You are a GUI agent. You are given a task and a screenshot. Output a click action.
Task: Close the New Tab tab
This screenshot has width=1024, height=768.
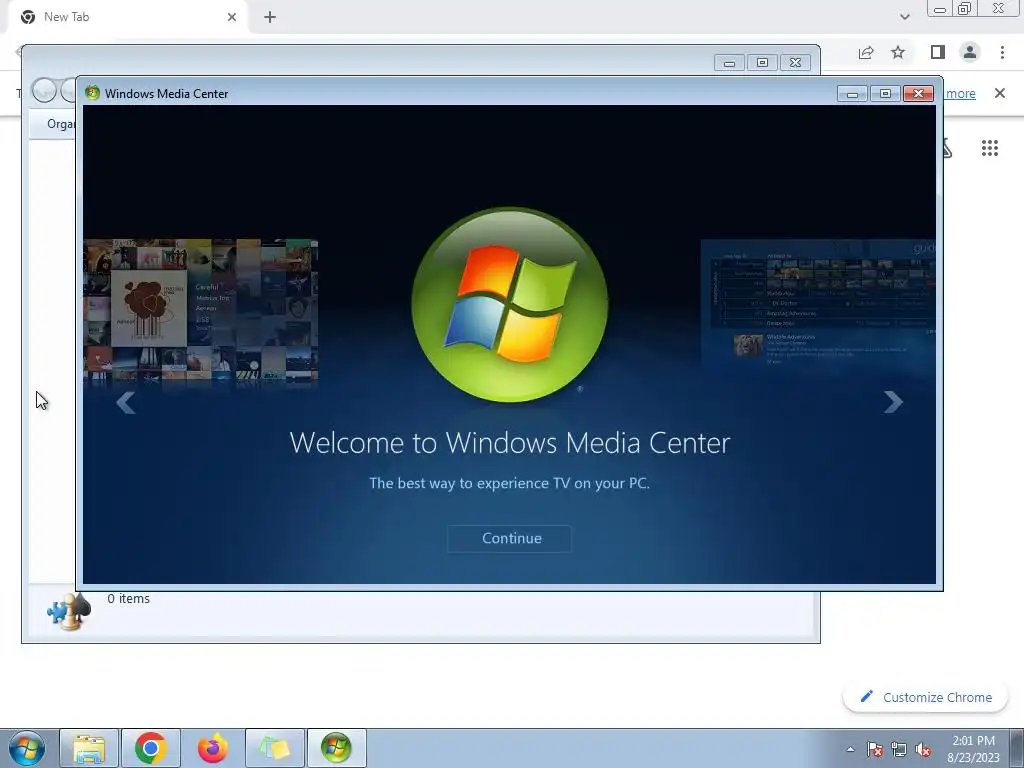point(232,17)
